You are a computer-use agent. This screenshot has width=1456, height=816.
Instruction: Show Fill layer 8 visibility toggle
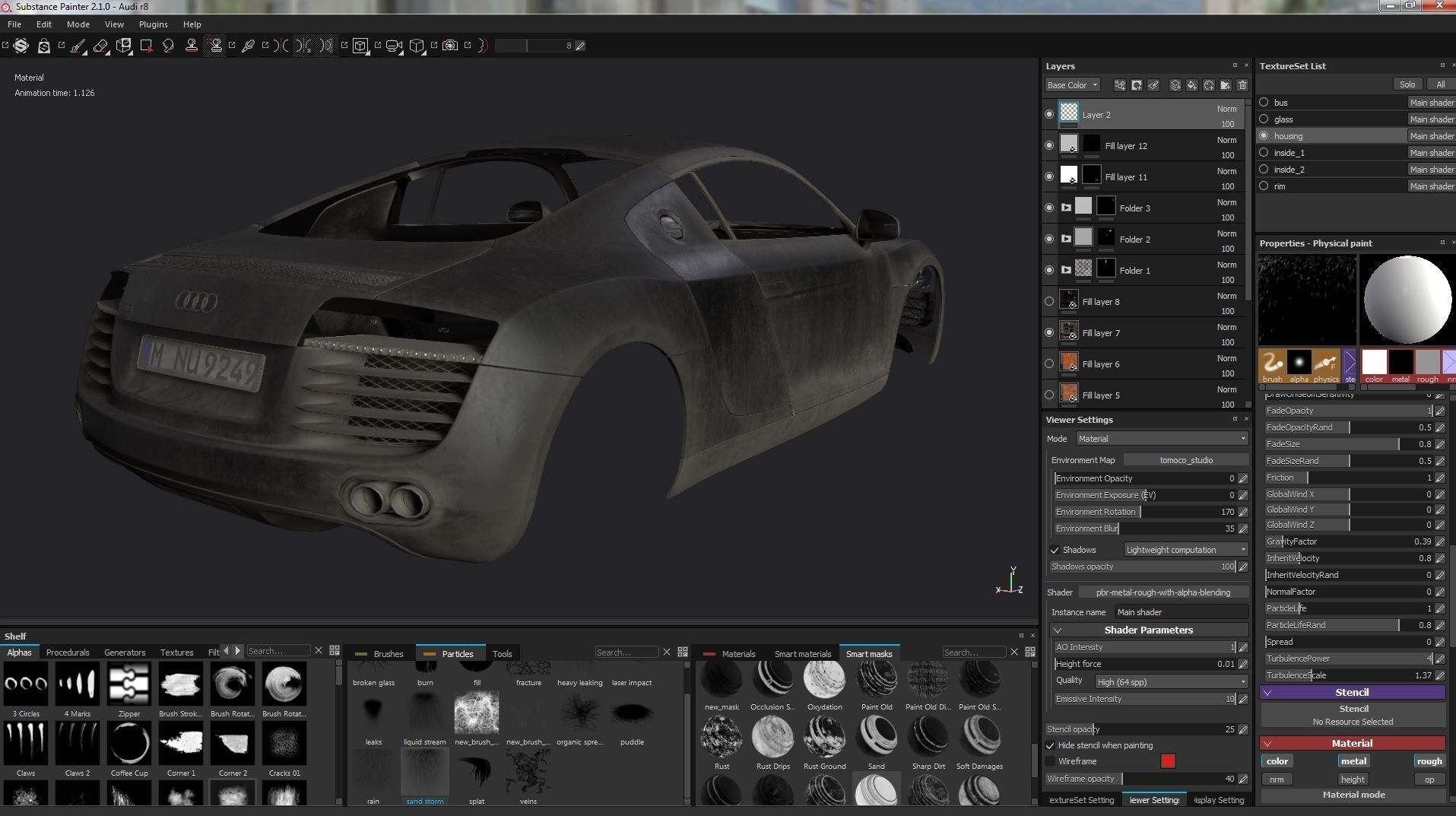tap(1049, 301)
